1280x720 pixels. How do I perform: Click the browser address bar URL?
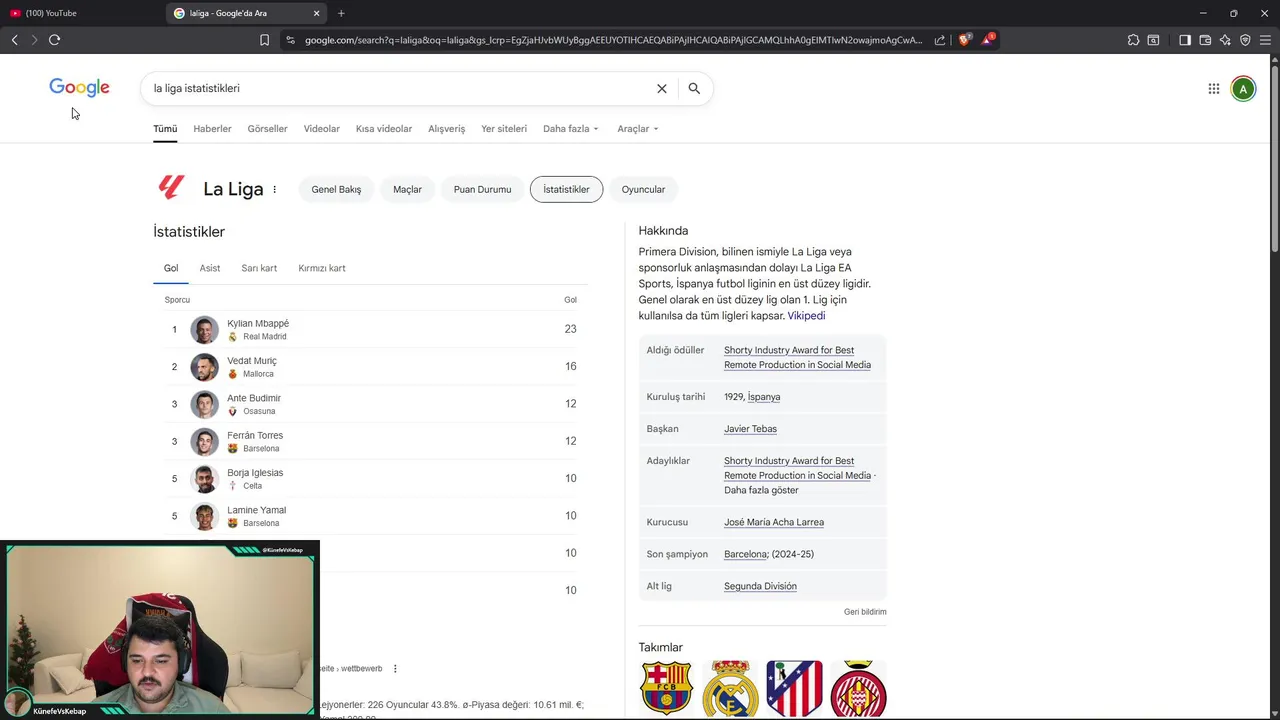613,40
